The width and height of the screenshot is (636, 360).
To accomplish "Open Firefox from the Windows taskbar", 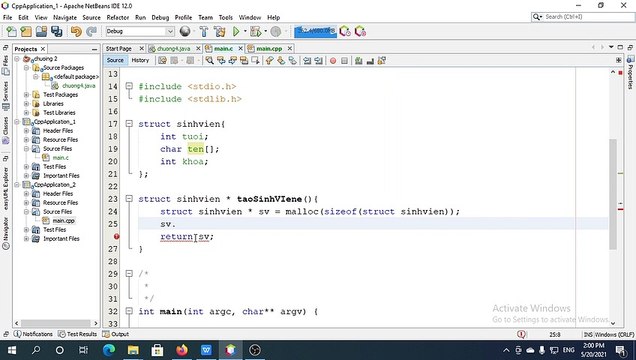I will [x=181, y=350].
